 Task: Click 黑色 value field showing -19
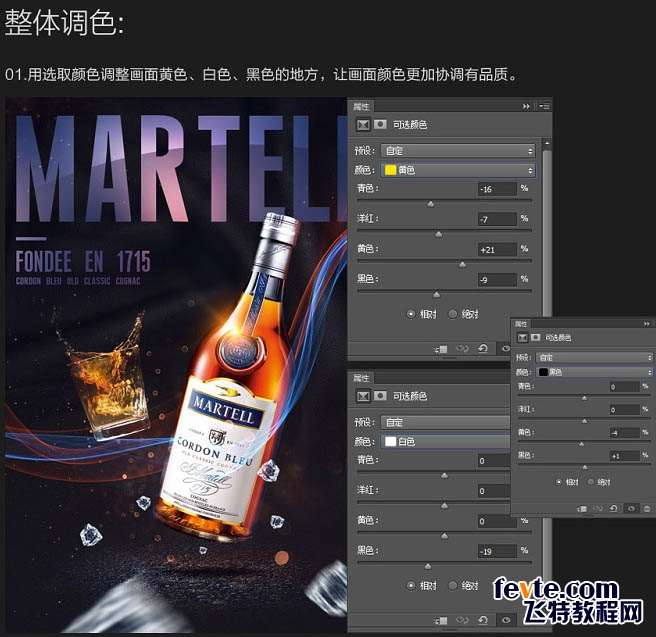(x=497, y=551)
